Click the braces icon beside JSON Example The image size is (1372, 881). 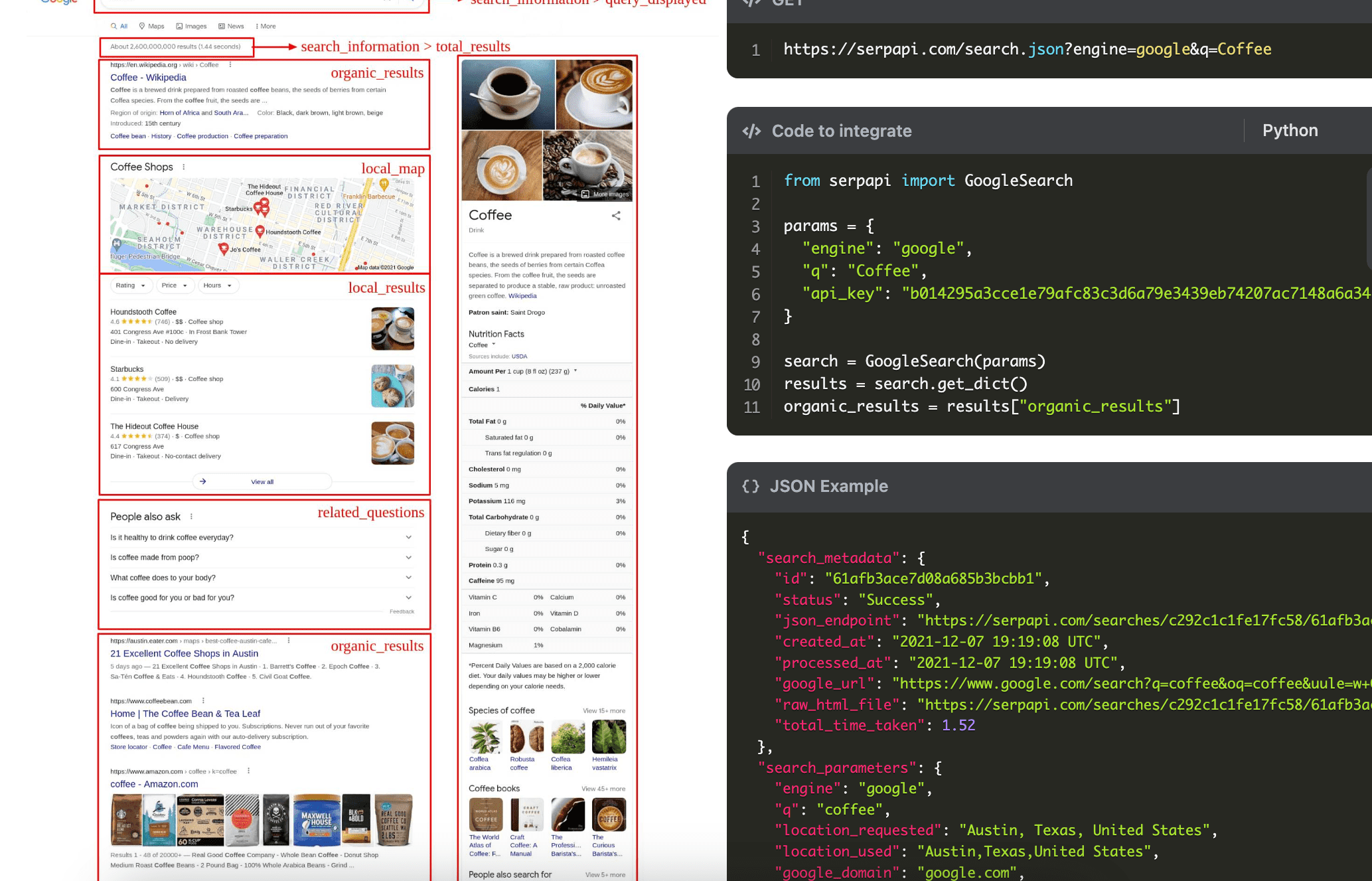click(751, 487)
